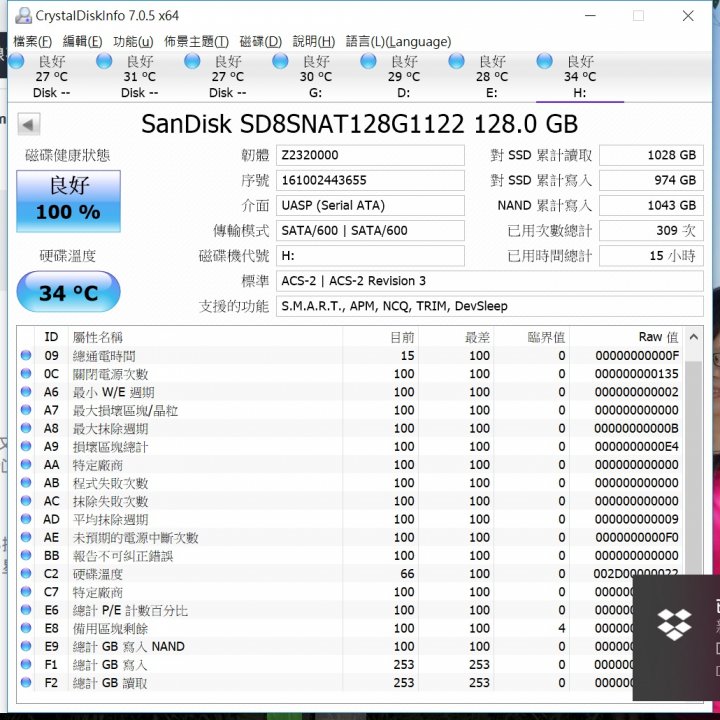Screen dimensions: 720x720
Task: Click the CrystalDiskInfo title bar app icon
Action: click(x=23, y=16)
